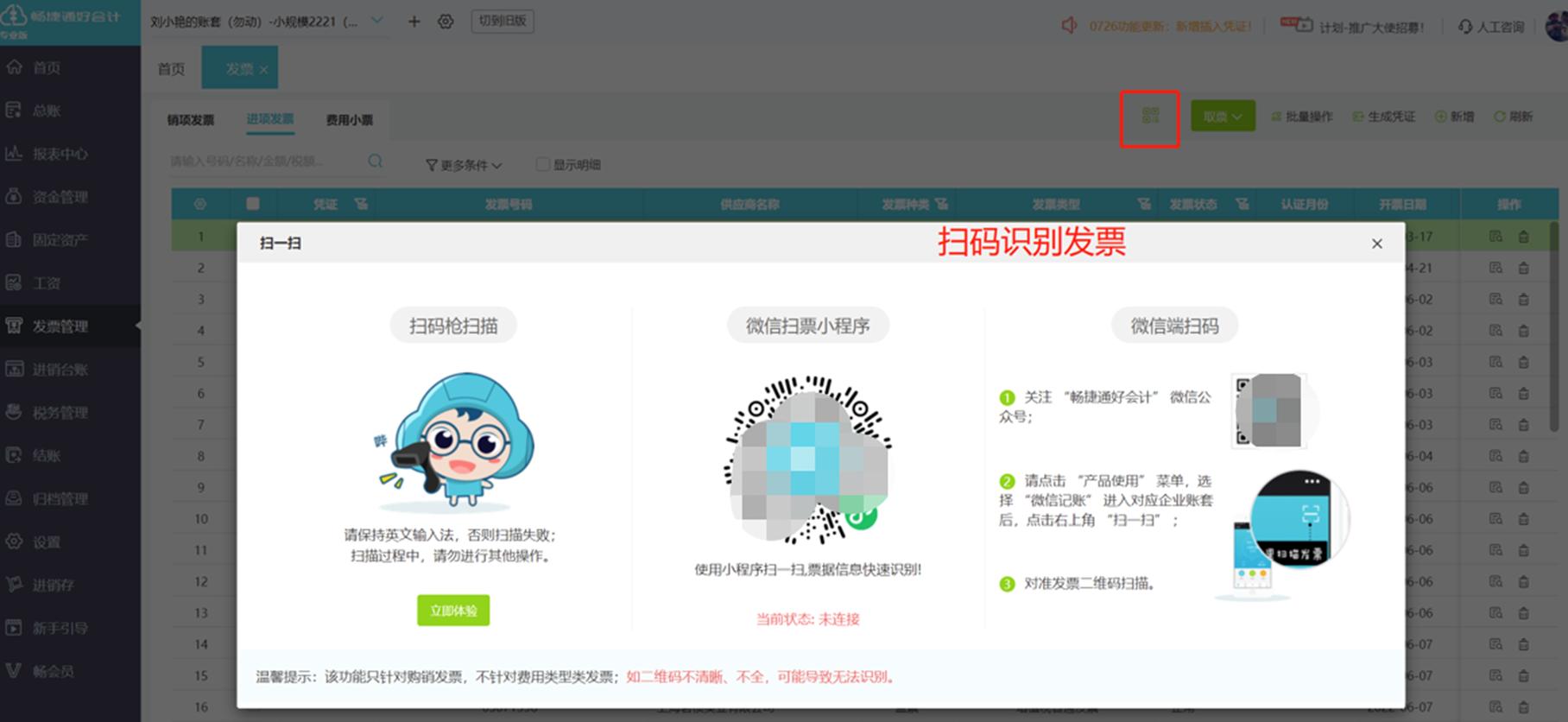
Task: Click the gear icon in the top bar
Action: tap(446, 22)
